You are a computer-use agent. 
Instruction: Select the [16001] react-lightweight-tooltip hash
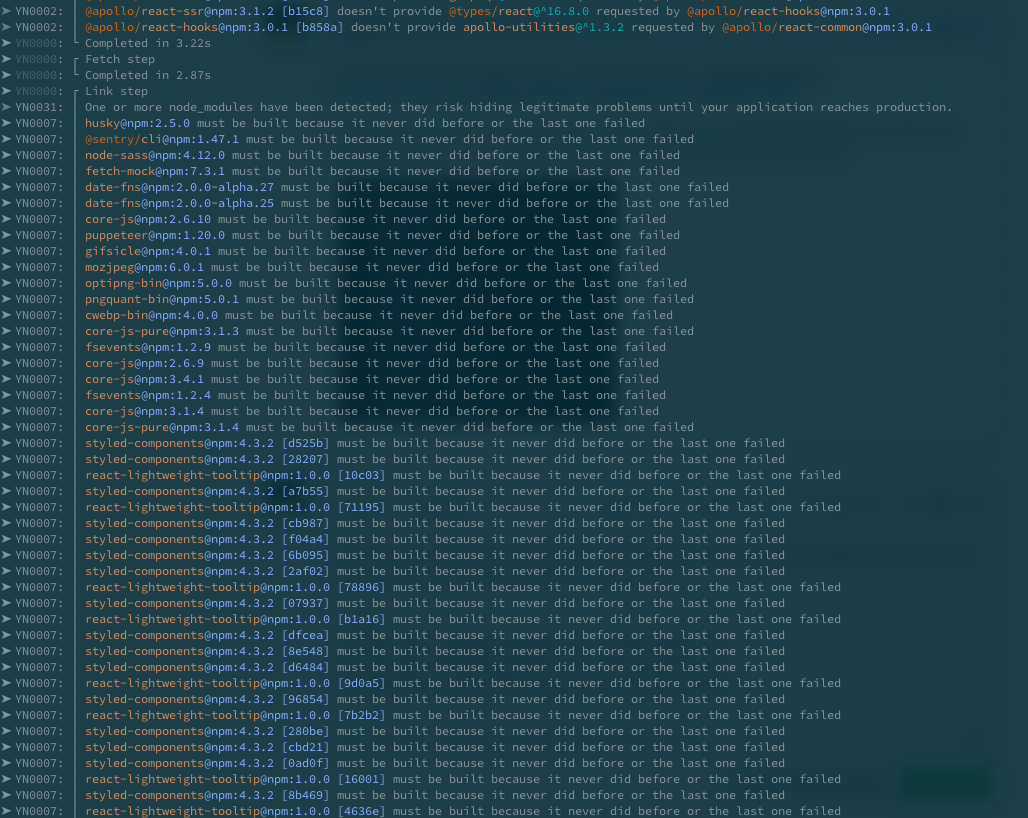pos(361,779)
